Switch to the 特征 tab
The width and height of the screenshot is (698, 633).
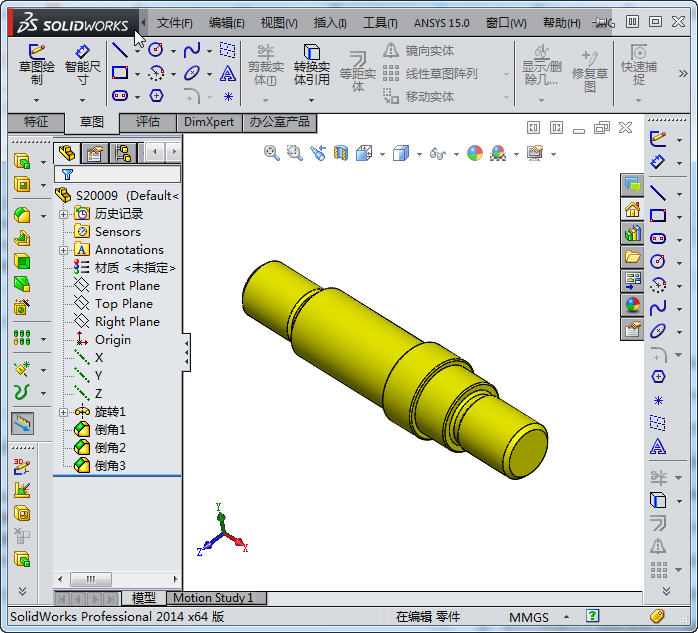point(36,122)
